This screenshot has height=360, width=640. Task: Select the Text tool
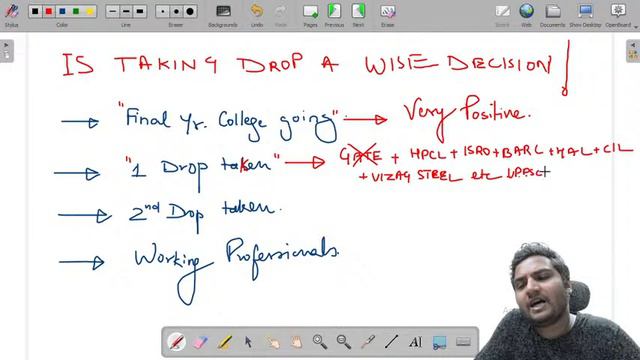pyautogui.click(x=416, y=342)
